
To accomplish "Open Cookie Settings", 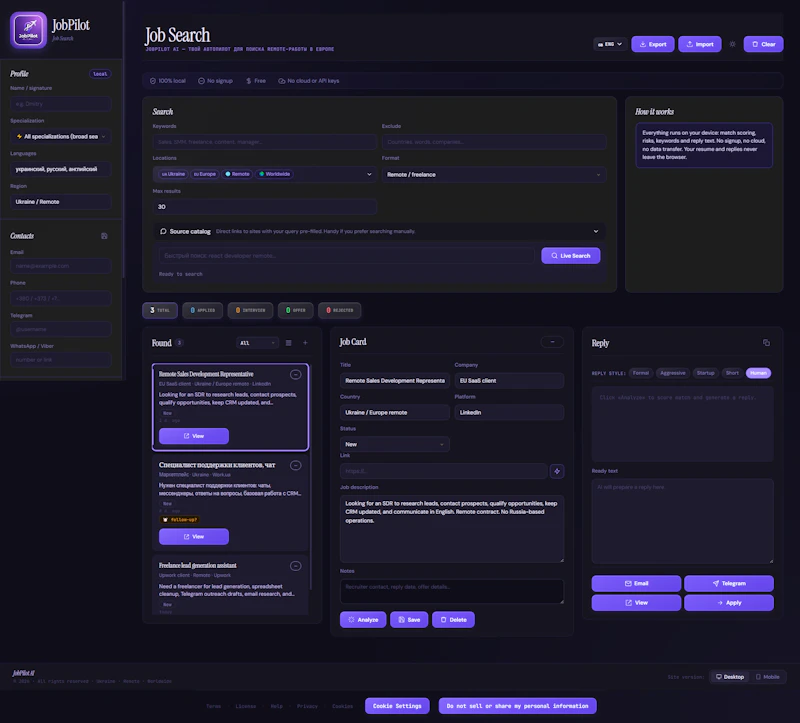I will point(397,706).
